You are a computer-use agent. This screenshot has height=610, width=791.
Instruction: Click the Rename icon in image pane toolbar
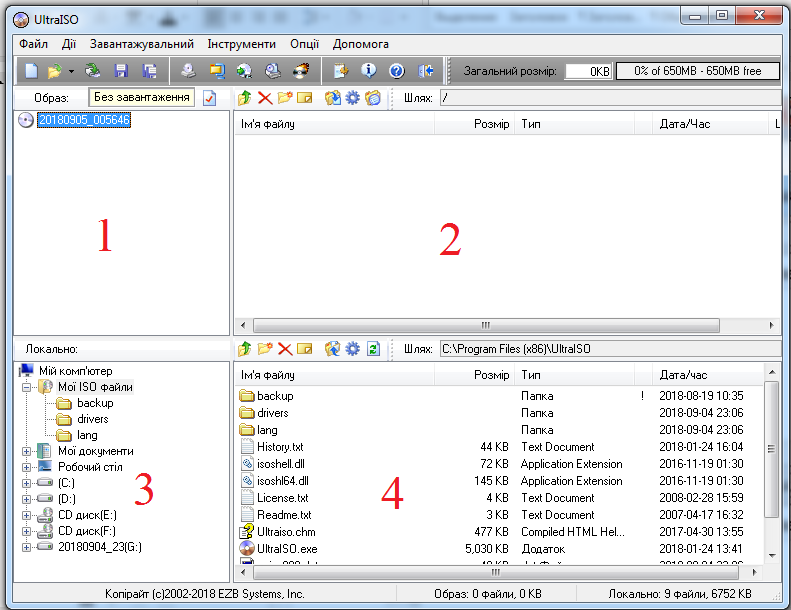[x=305, y=97]
